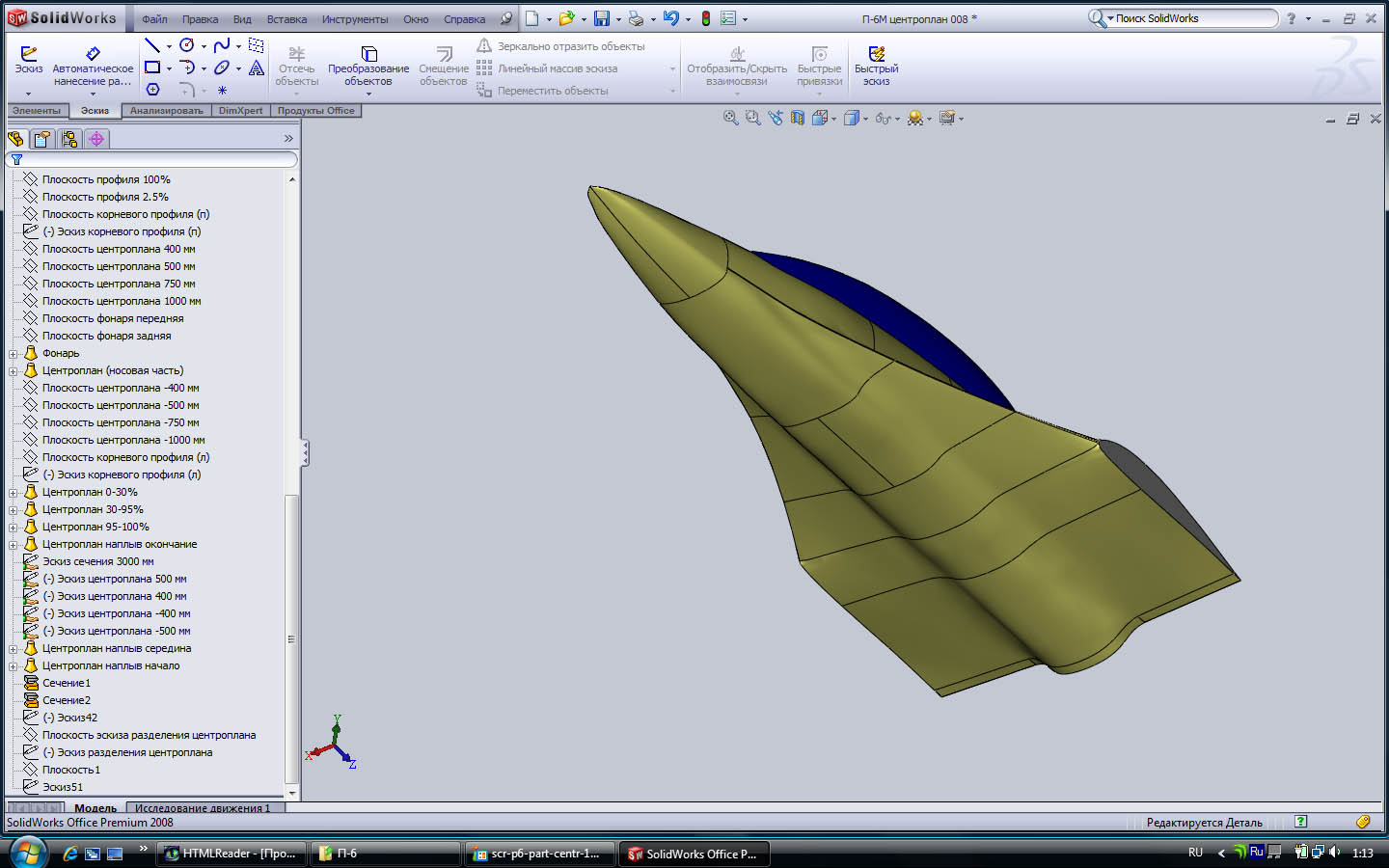
Task: Expand the Фонарь feature in the tree
Action: click(x=14, y=354)
